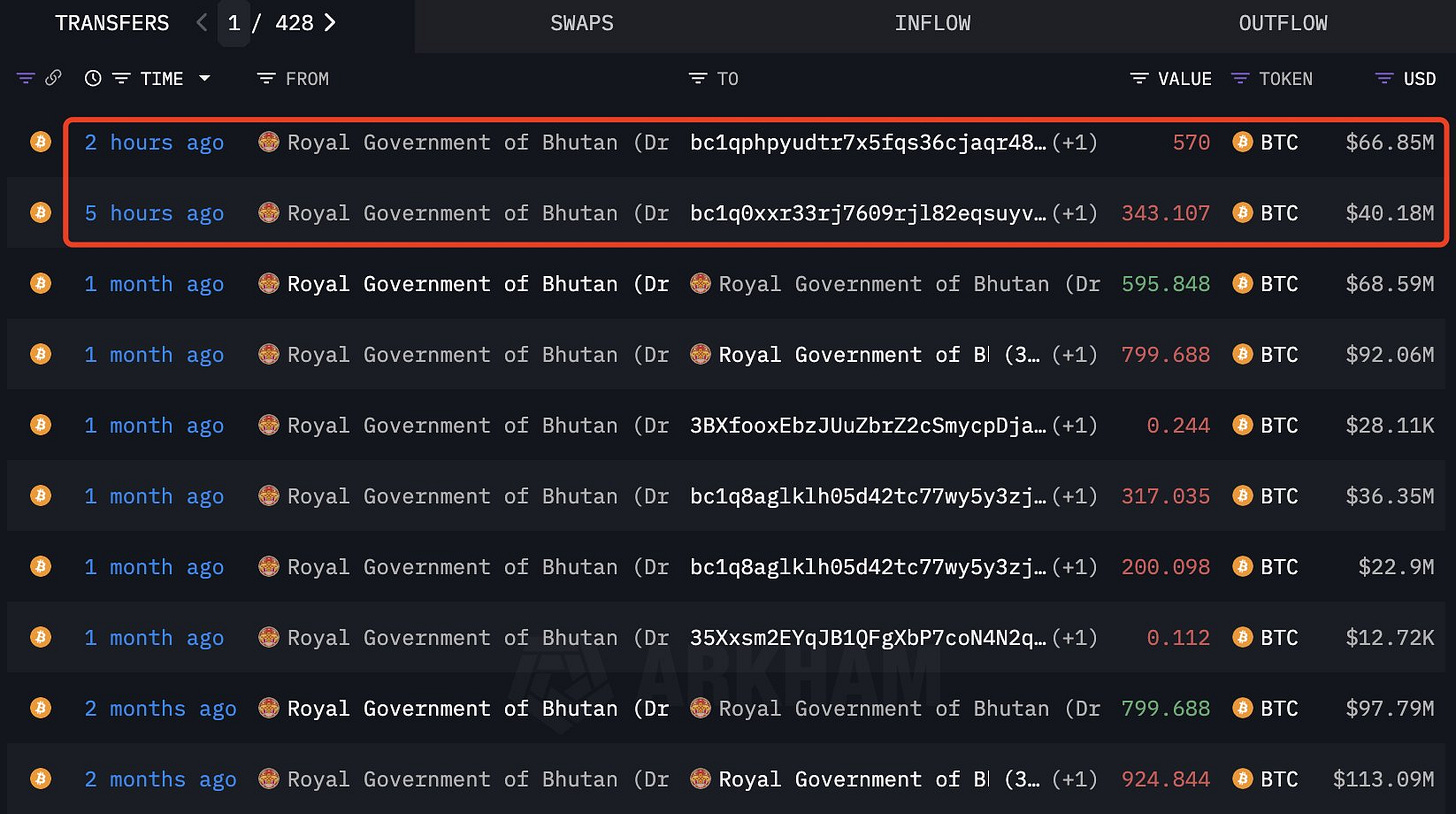1456x814 pixels.
Task: Open the '2 hours ago' transaction link
Action: 154,142
